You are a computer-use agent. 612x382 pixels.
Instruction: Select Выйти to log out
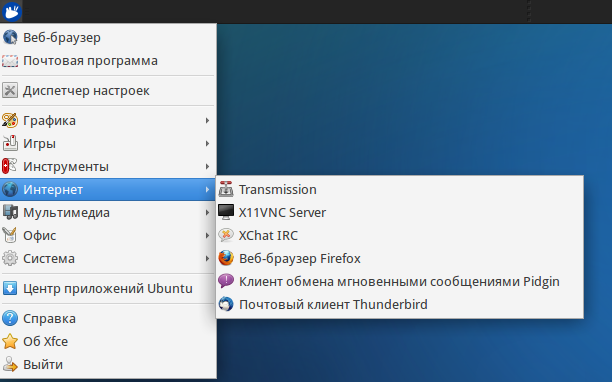tap(108, 364)
